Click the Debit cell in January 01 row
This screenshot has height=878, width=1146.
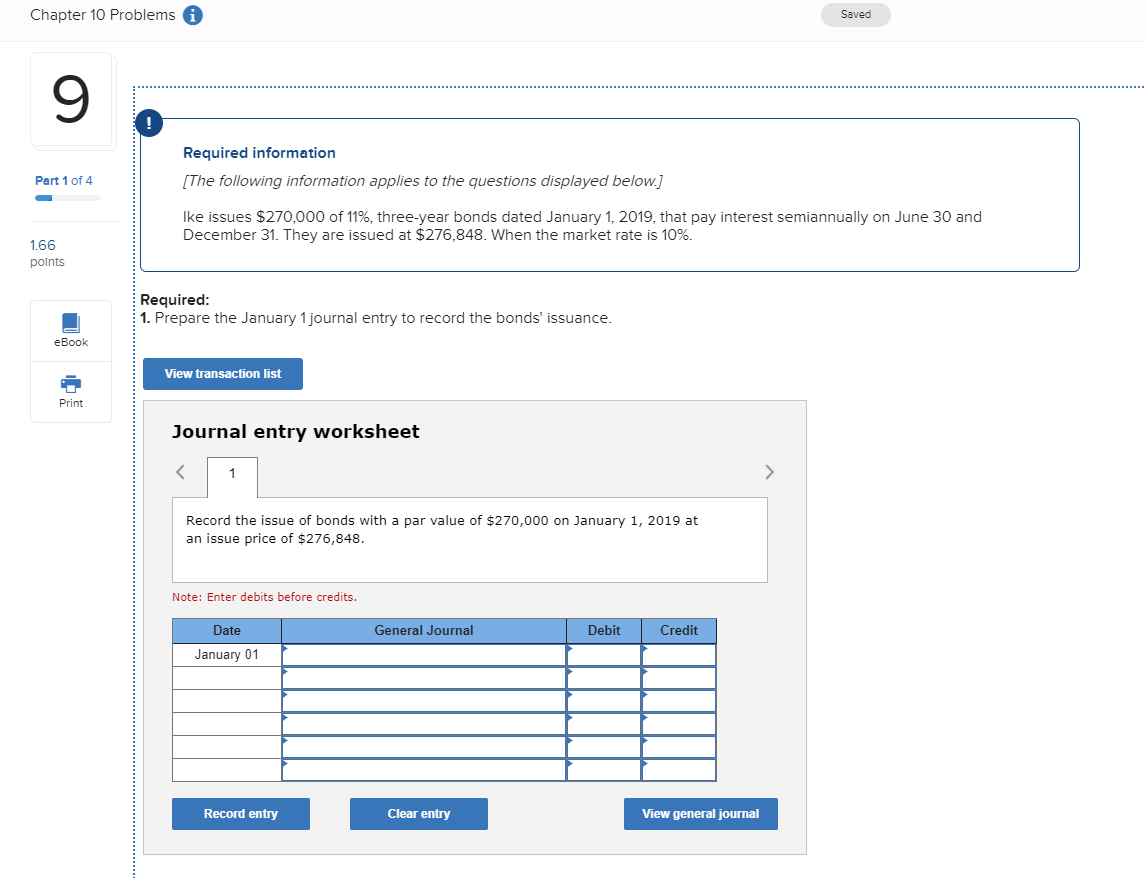tap(604, 655)
